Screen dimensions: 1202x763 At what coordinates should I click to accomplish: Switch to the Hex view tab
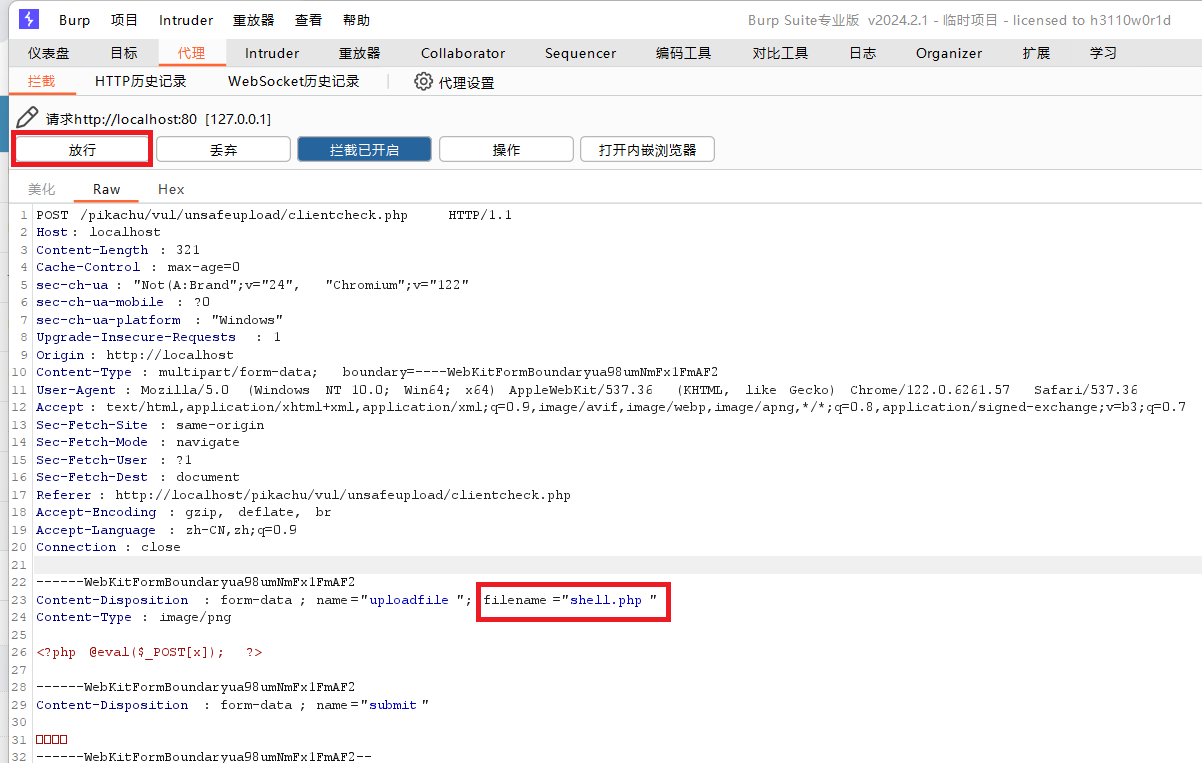coord(171,189)
